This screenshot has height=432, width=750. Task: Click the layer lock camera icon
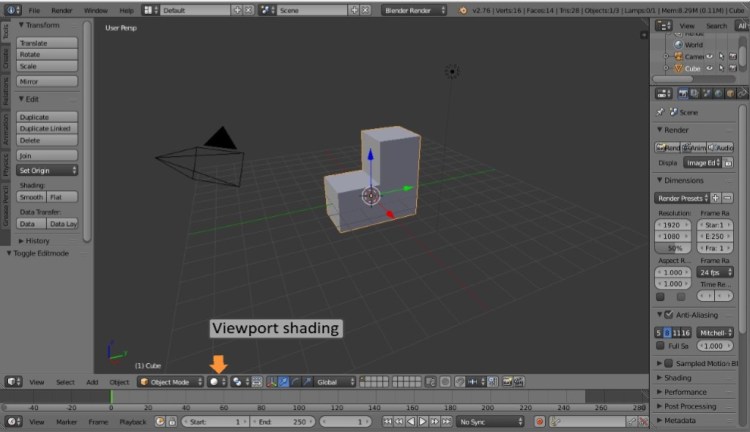(430, 382)
